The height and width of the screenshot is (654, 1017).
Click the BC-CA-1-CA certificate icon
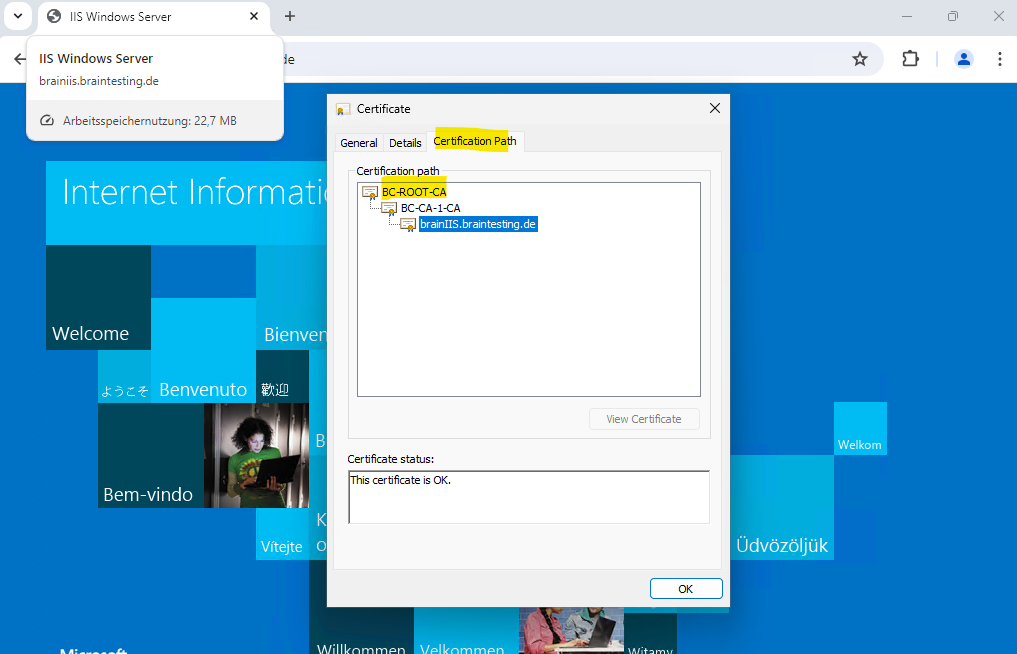pyautogui.click(x=389, y=208)
